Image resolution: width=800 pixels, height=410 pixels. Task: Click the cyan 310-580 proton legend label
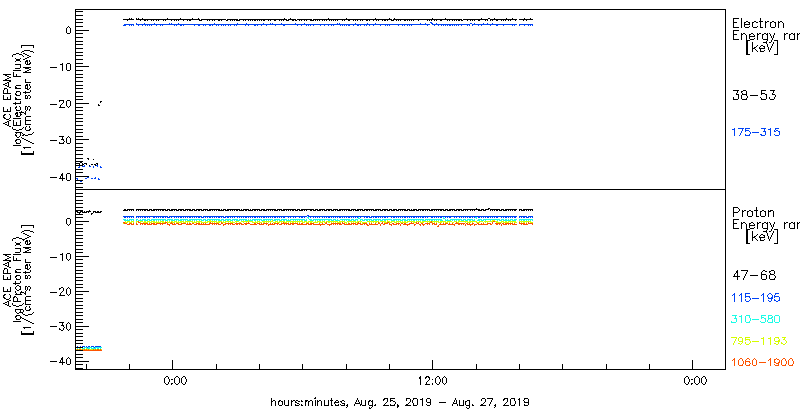pyautogui.click(x=756, y=320)
